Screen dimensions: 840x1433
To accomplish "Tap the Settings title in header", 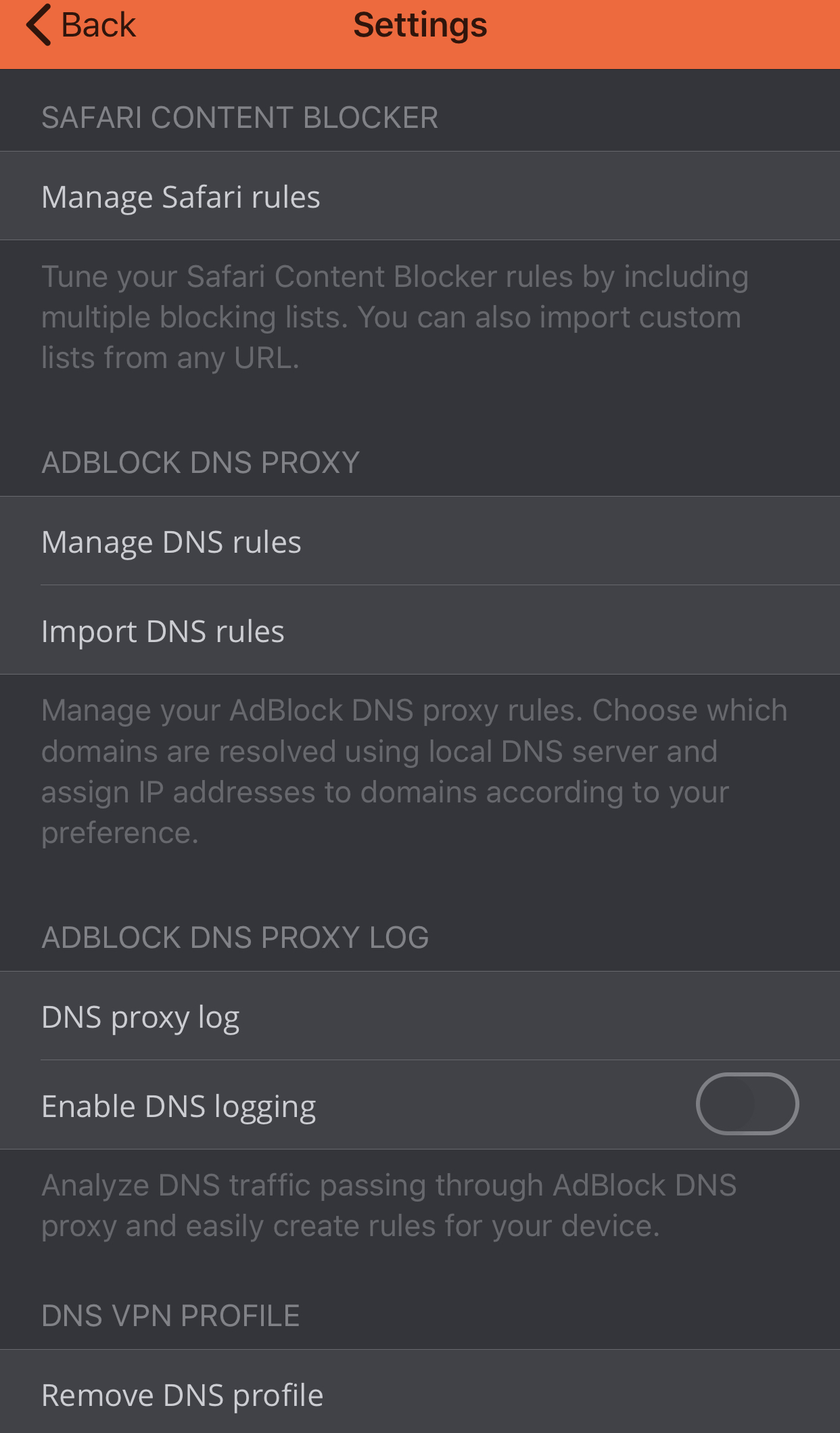I will tap(420, 25).
